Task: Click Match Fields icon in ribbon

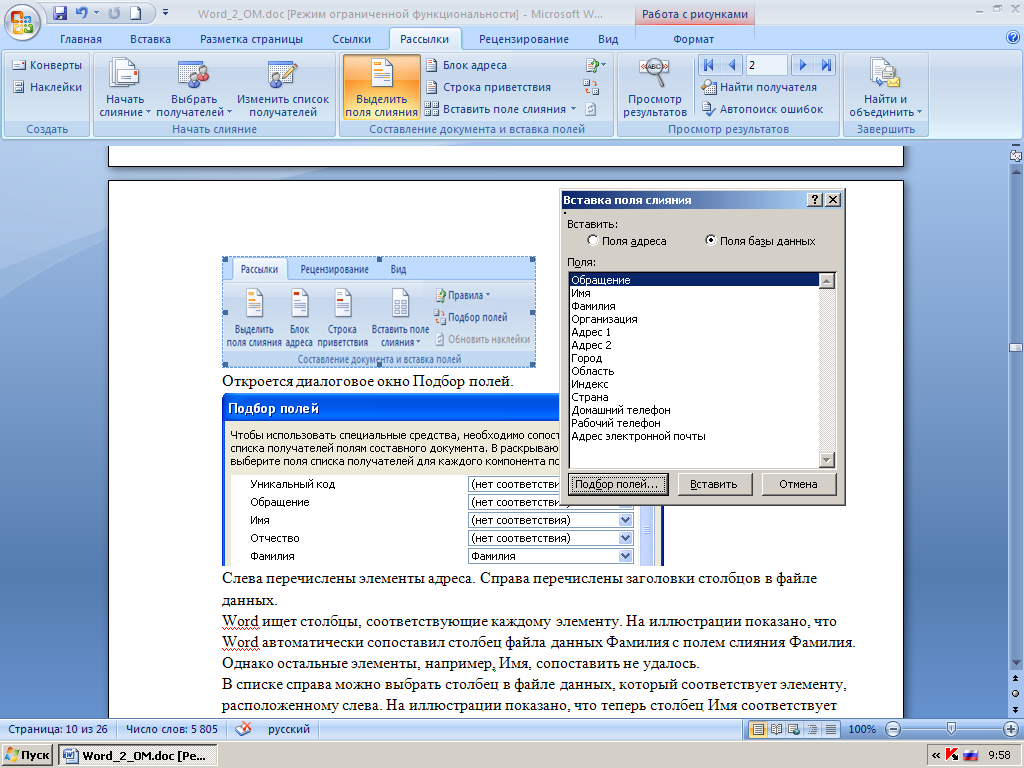Action: tap(591, 87)
